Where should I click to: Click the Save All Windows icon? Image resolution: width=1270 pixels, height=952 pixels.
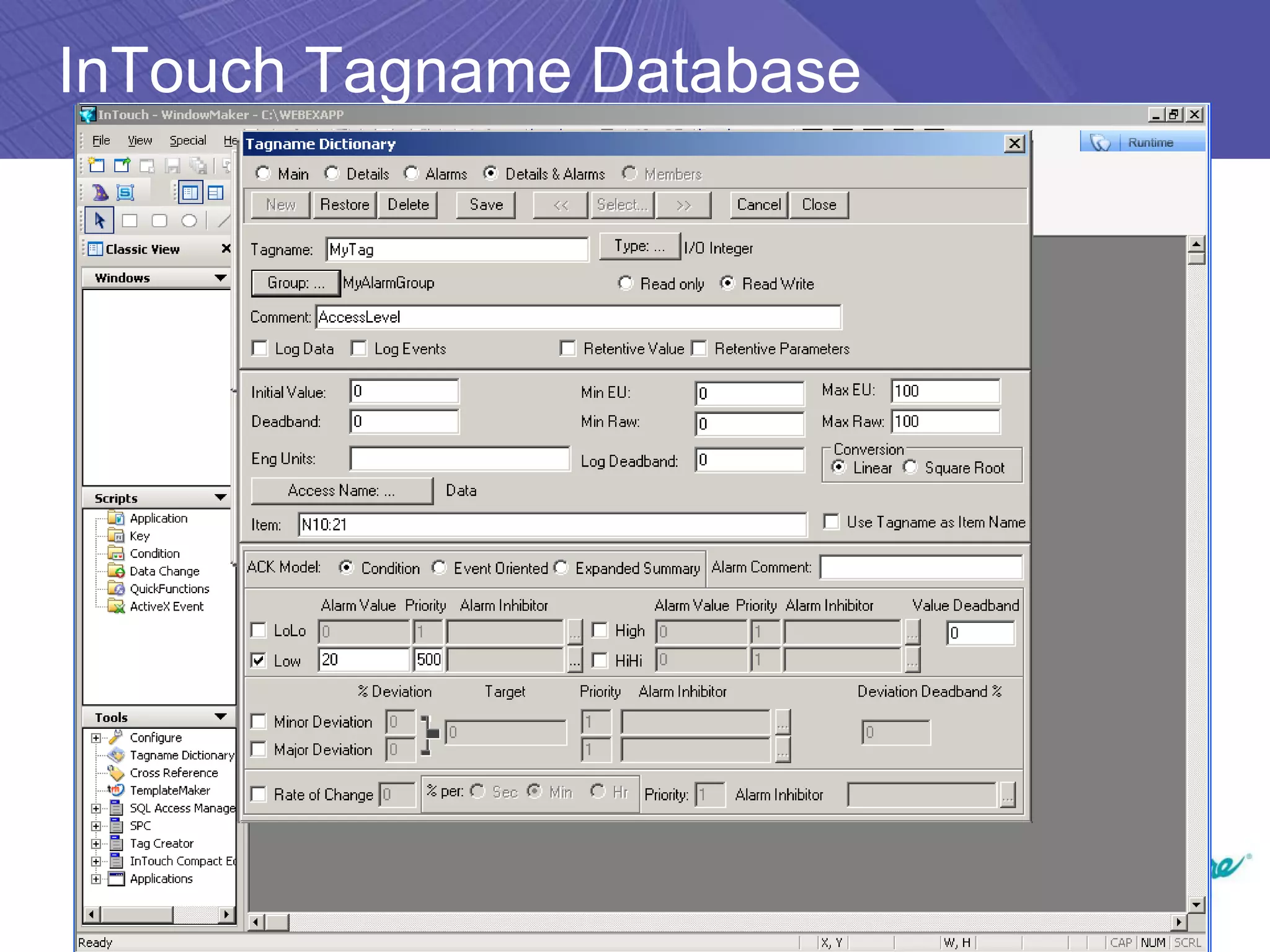[198, 165]
